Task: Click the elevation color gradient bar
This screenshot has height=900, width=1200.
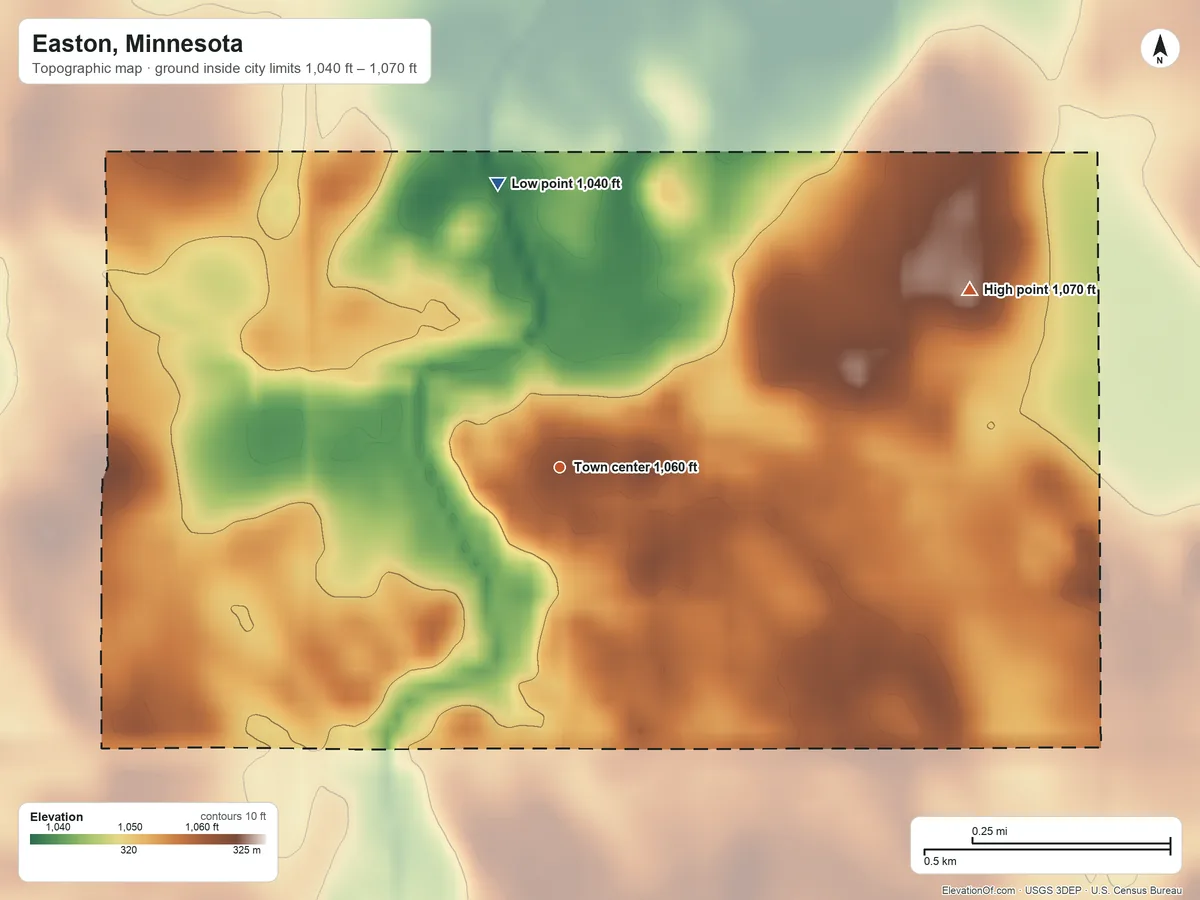Action: click(x=148, y=839)
